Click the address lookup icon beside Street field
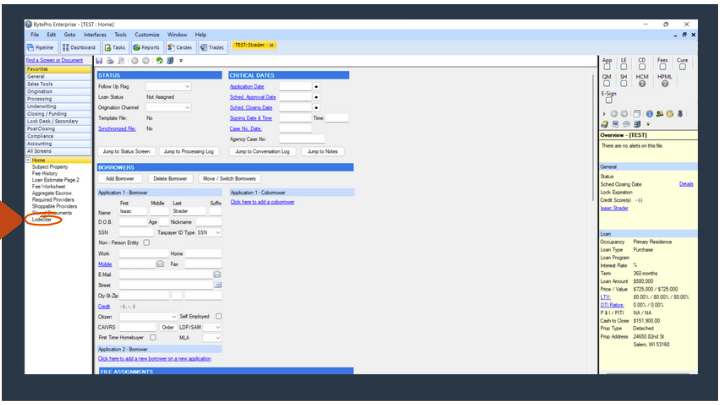 tap(217, 285)
